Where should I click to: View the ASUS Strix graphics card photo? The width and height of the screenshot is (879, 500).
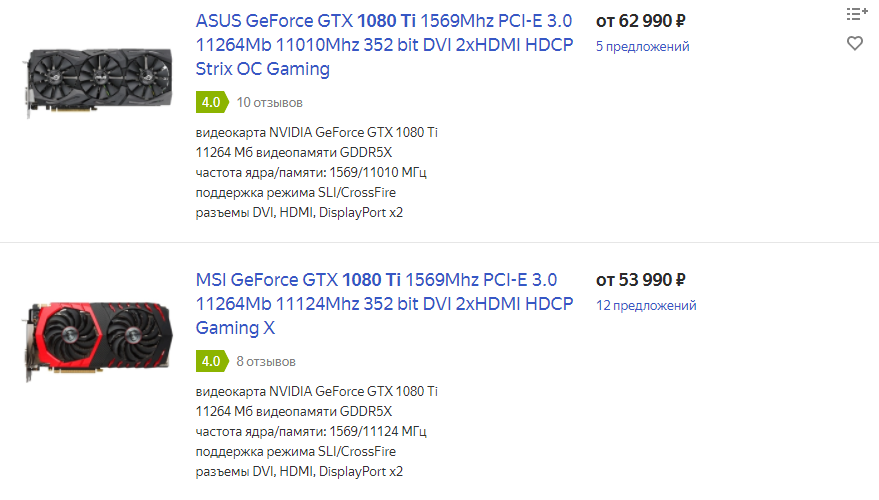point(99,81)
